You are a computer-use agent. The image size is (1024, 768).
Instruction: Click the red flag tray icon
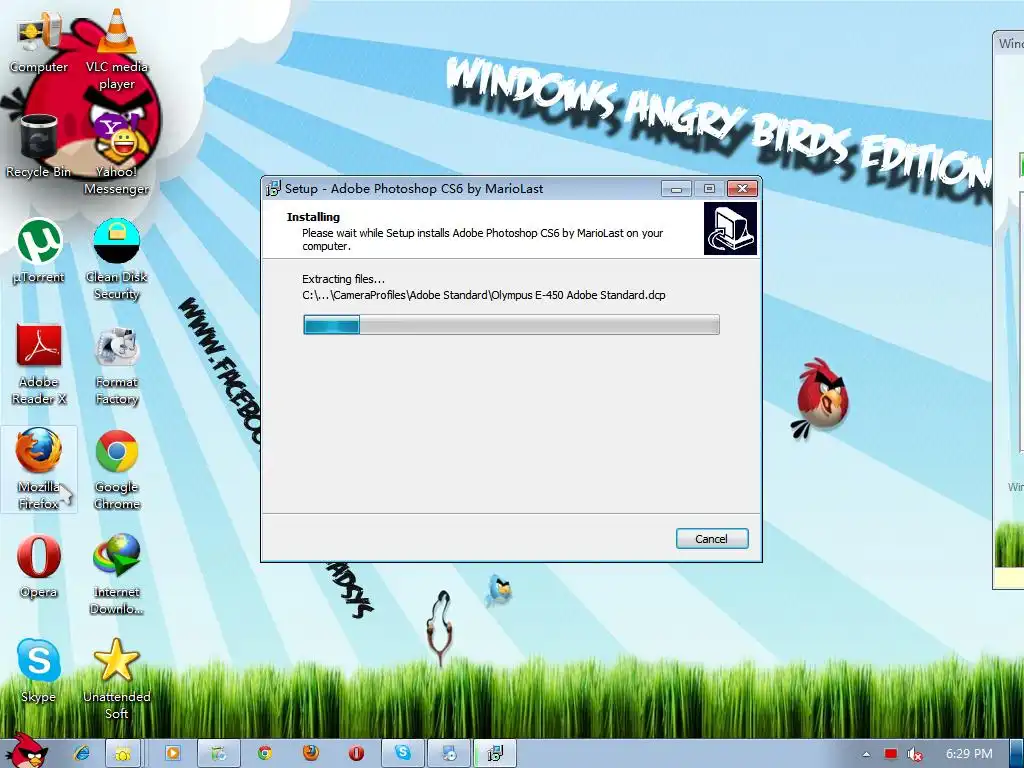click(x=890, y=754)
